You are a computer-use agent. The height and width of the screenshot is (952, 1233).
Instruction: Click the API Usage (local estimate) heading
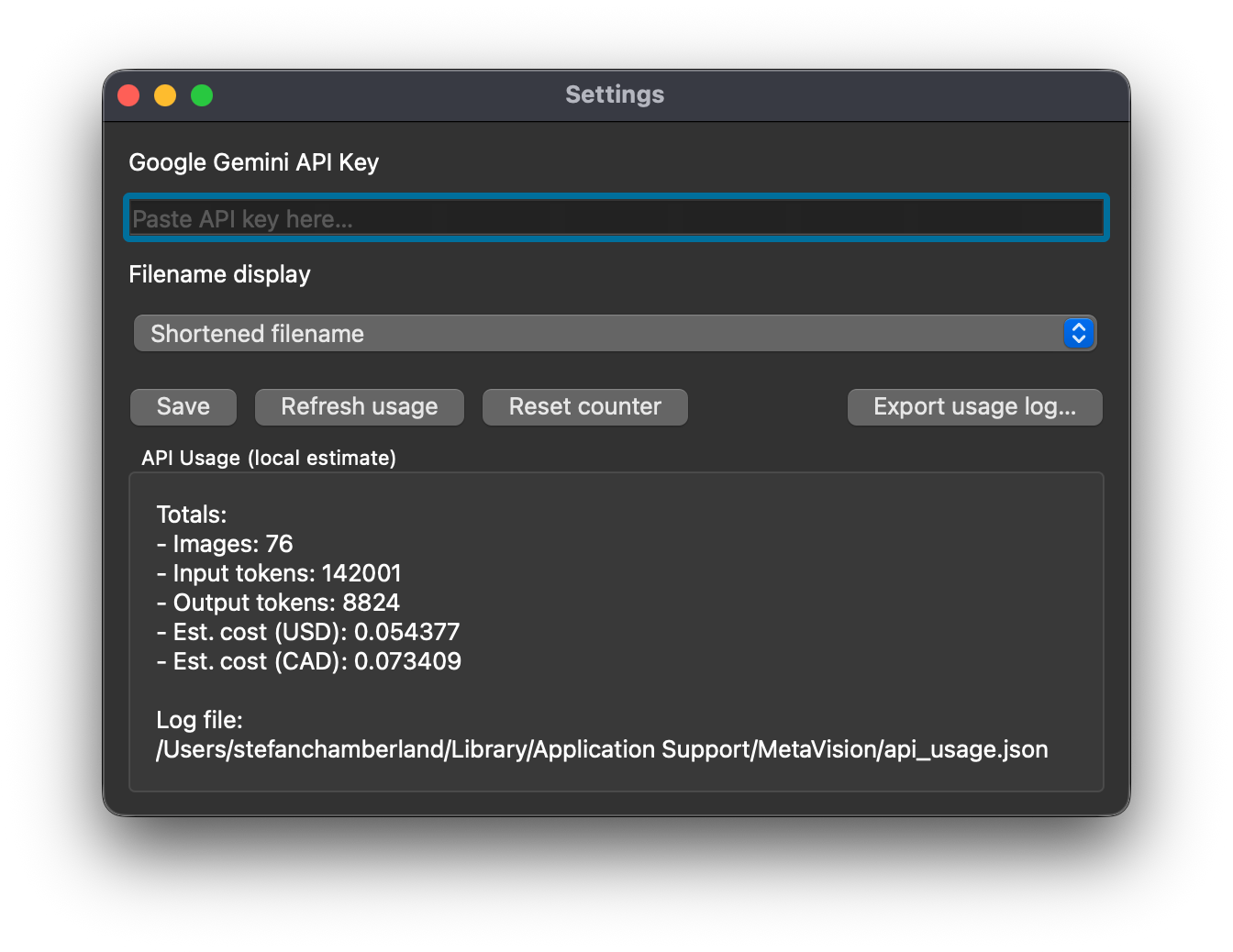(x=269, y=458)
